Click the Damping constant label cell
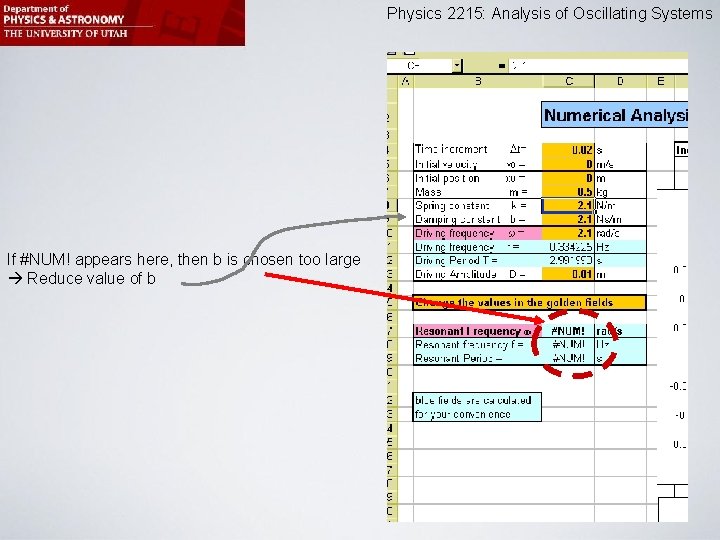 point(478,219)
